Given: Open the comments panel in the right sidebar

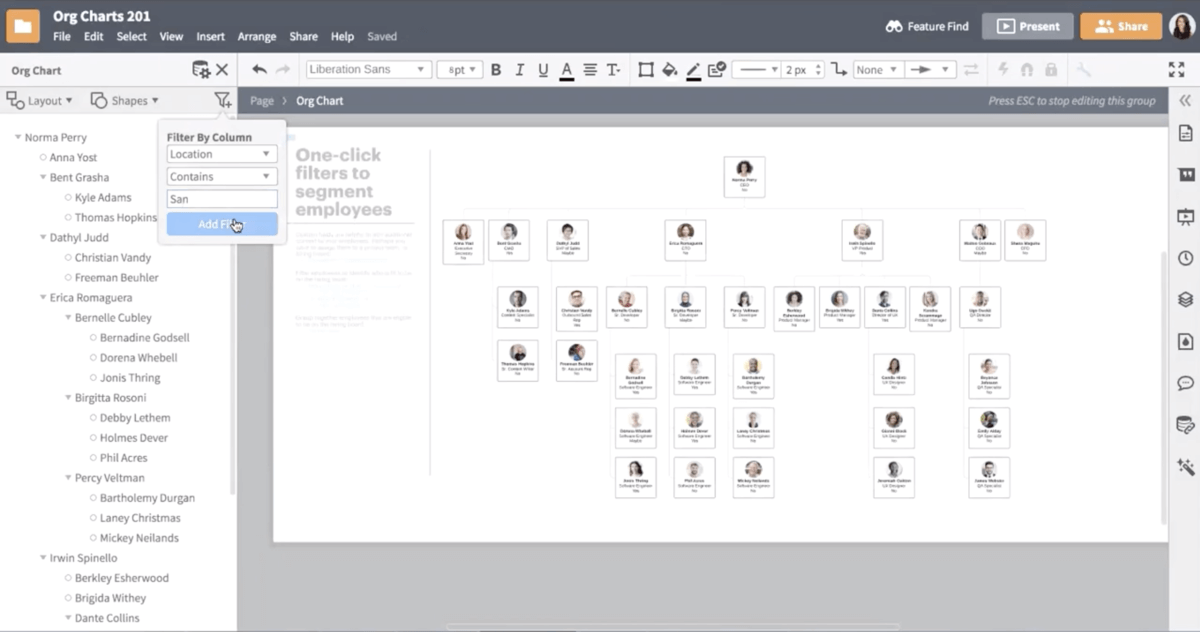Looking at the screenshot, I should tap(1186, 383).
